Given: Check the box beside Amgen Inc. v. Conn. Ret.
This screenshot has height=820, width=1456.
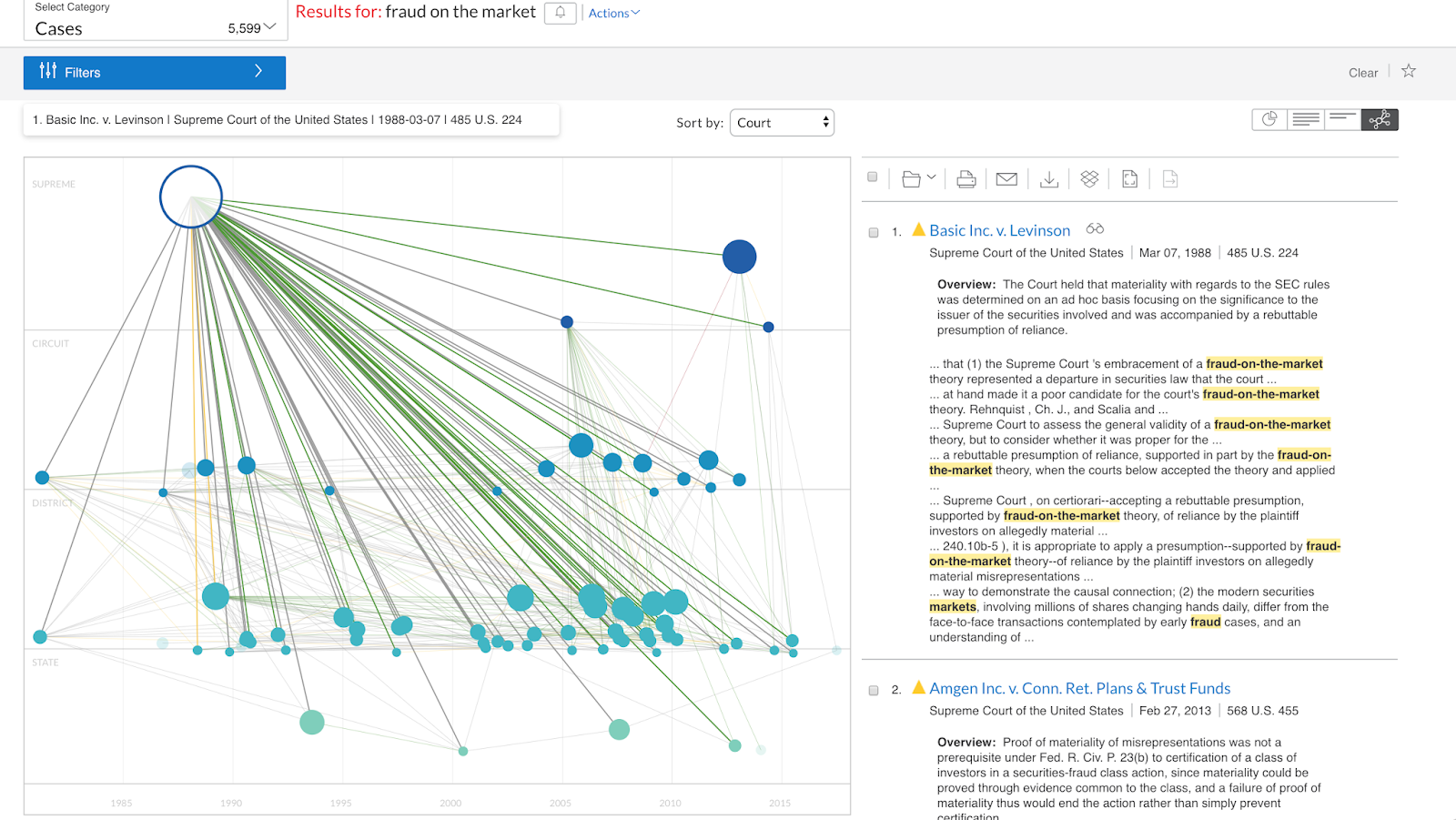Looking at the screenshot, I should click(x=872, y=688).
